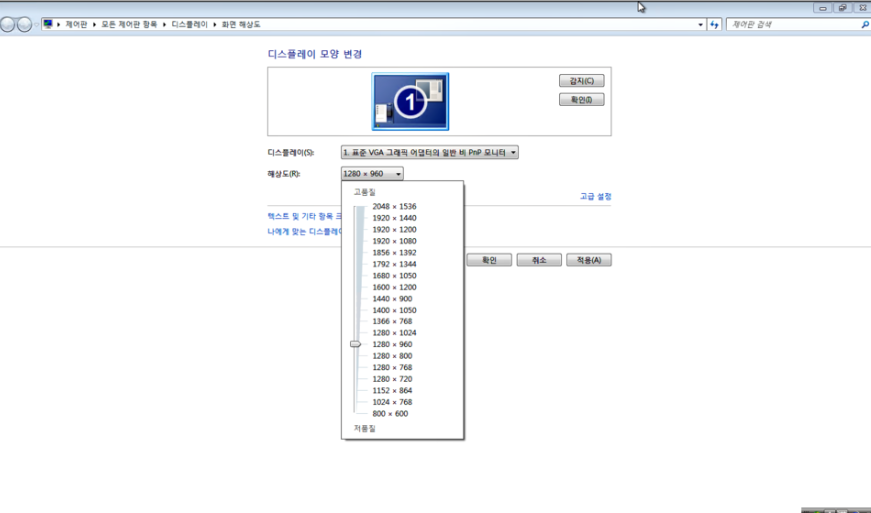The width and height of the screenshot is (871, 513).
Task: Select the 1920 × 1200 resolution
Action: tap(394, 229)
